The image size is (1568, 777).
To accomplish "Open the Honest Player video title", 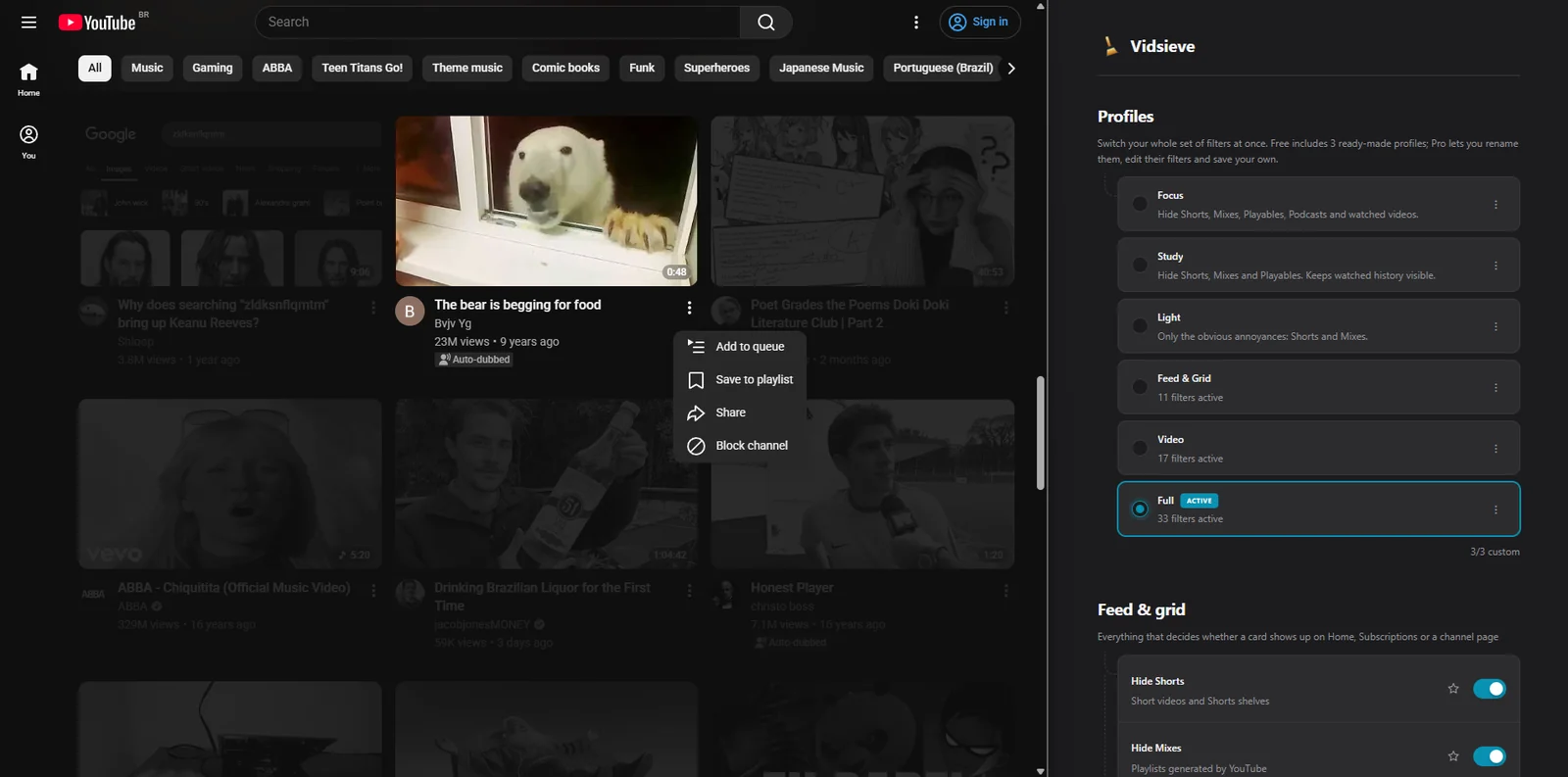I will [x=792, y=588].
